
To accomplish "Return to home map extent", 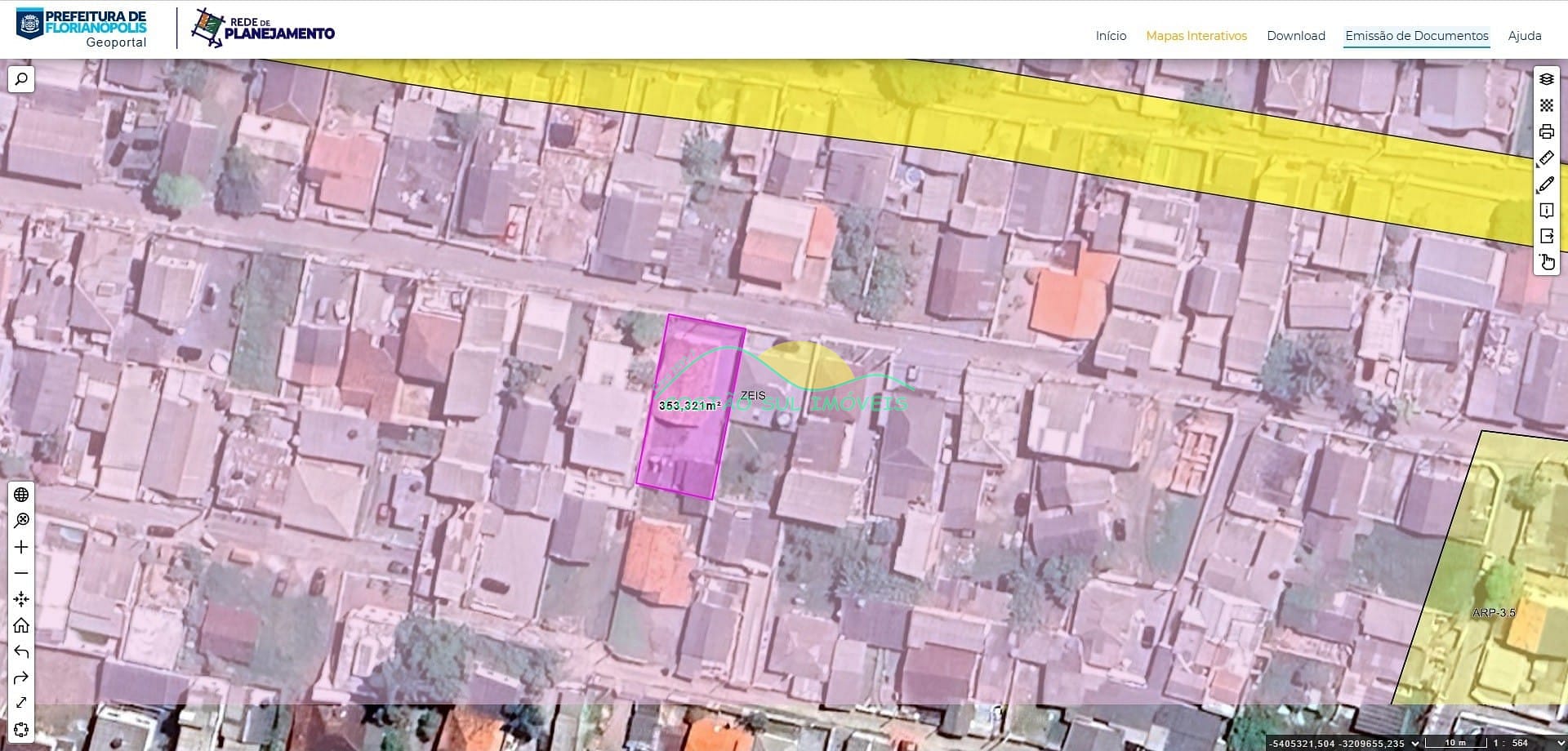I will (x=21, y=625).
